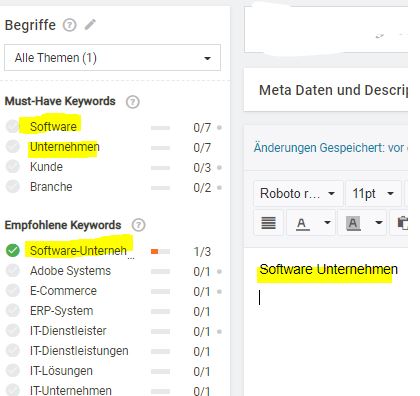This screenshot has width=420, height=396.
Task: Toggle the check circle for ERP-System
Action: click(13, 310)
